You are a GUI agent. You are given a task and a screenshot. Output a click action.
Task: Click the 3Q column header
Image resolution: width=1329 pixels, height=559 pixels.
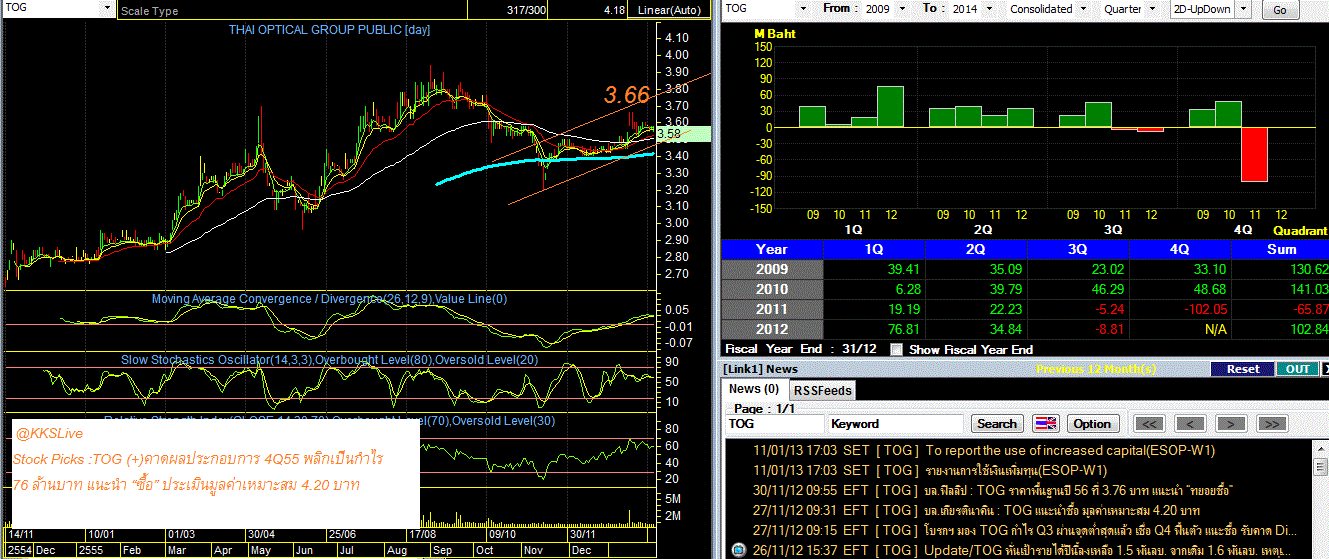[x=1078, y=250]
